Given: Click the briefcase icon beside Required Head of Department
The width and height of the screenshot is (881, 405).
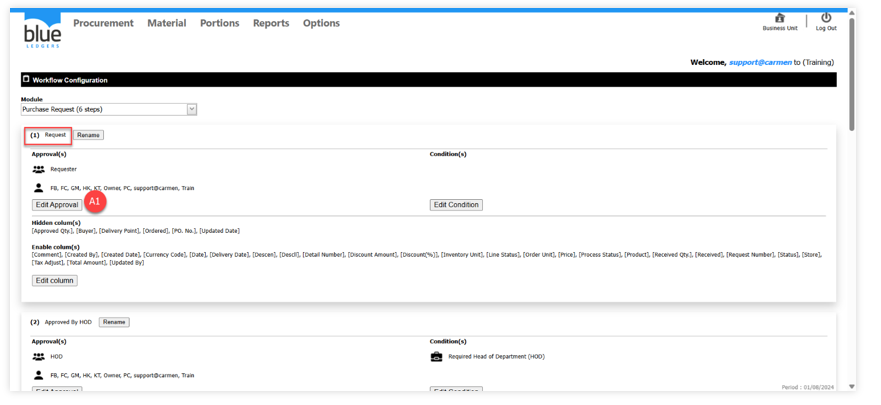Looking at the screenshot, I should tap(436, 357).
